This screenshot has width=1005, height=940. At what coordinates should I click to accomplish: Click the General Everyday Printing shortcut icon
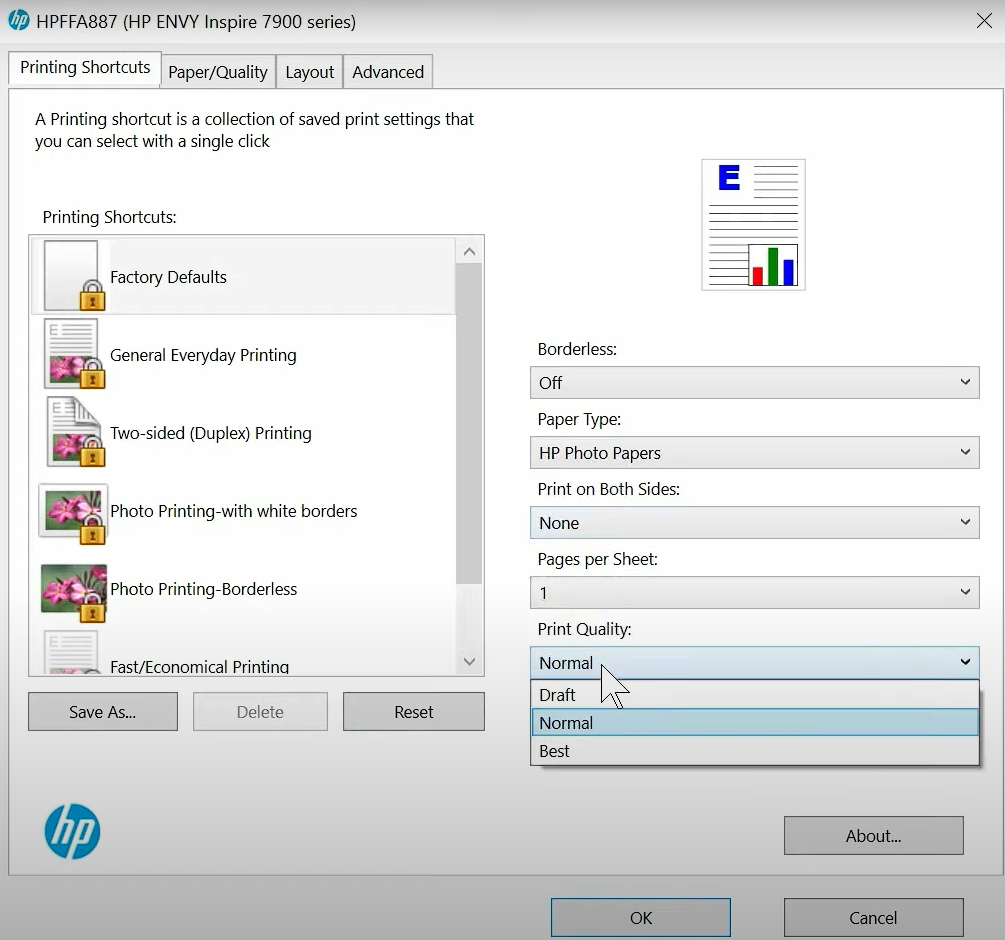click(72, 354)
